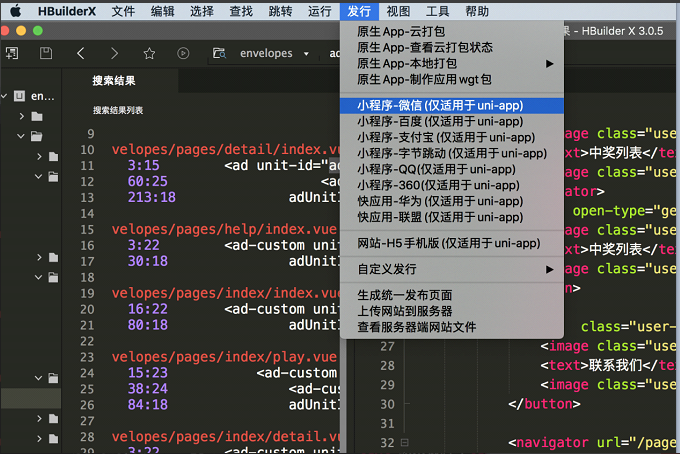This screenshot has width=680, height=454.
Task: Select 网站-H5手机版 menu entry
Action: pyautogui.click(x=434, y=243)
